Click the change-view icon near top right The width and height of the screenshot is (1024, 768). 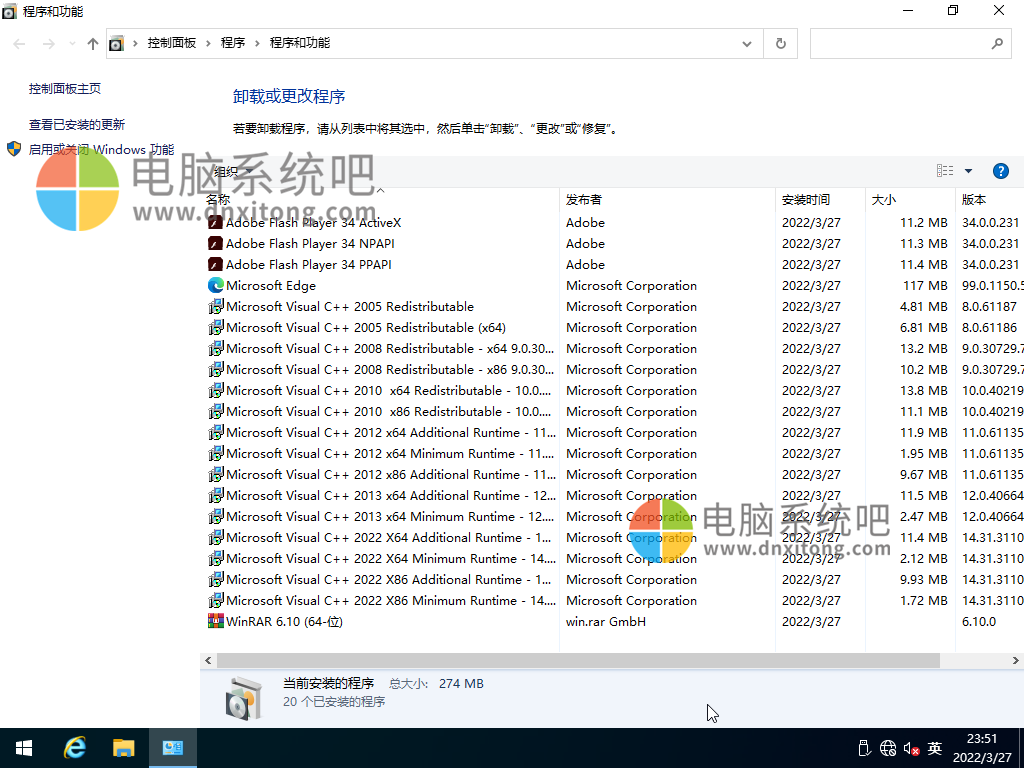tap(944, 170)
